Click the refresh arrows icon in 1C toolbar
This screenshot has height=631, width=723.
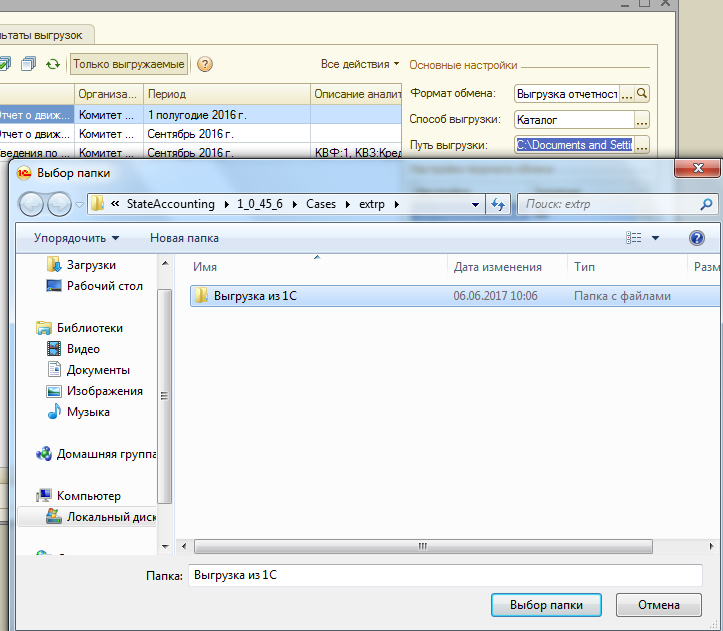pyautogui.click(x=53, y=64)
